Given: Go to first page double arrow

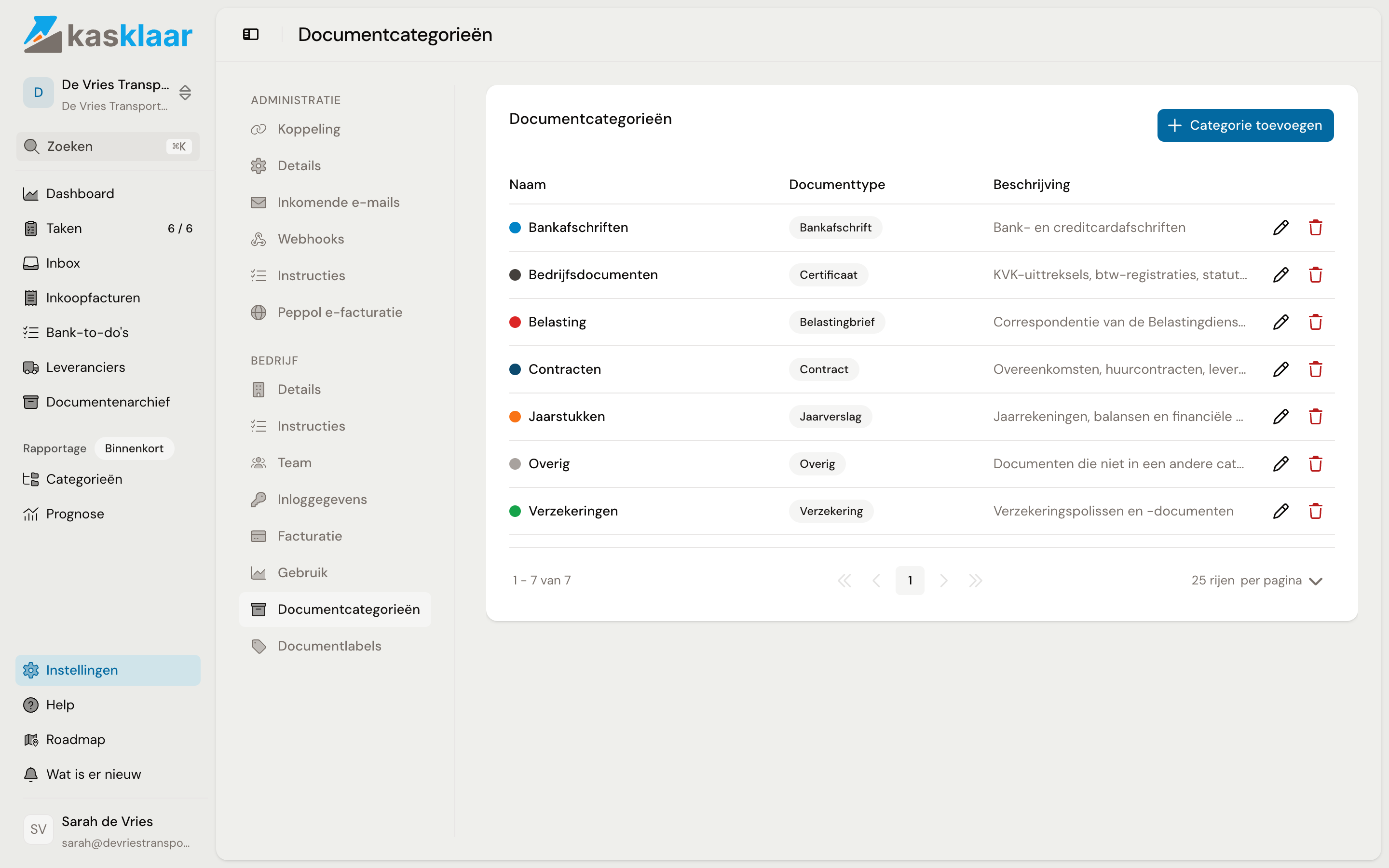Looking at the screenshot, I should coord(844,581).
